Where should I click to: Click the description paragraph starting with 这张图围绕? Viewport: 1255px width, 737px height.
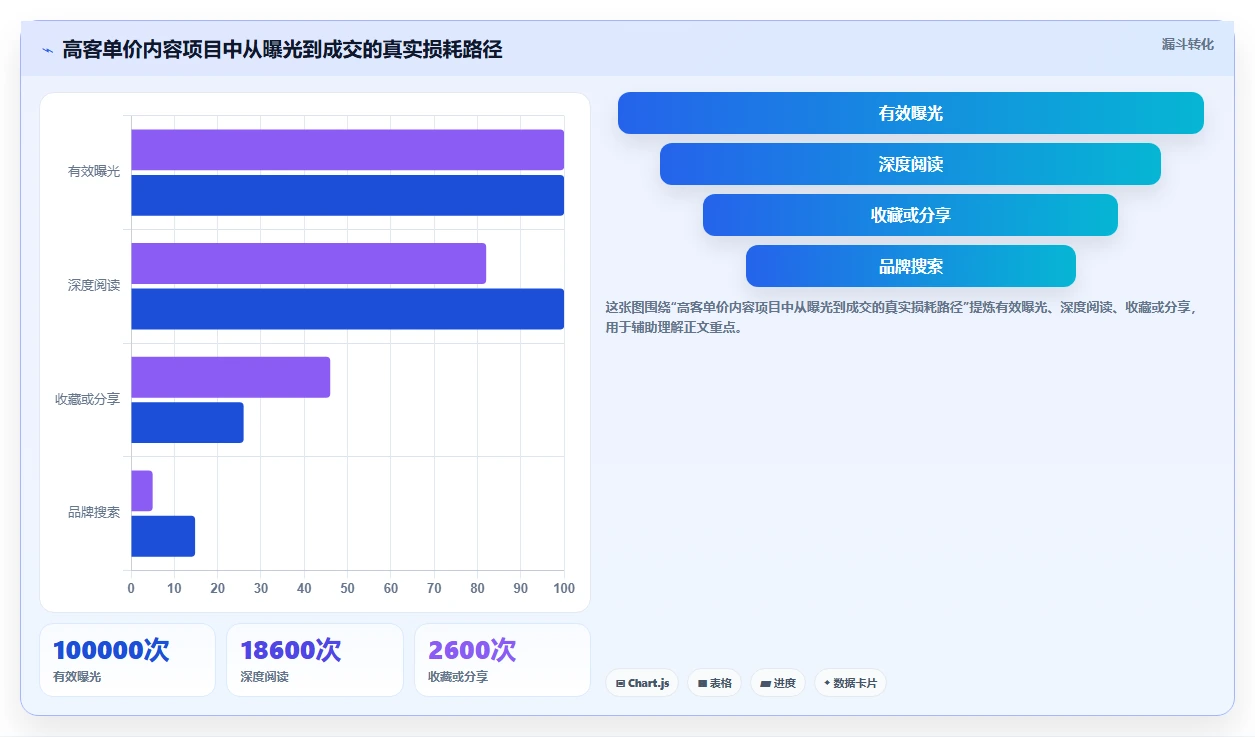tap(902, 317)
